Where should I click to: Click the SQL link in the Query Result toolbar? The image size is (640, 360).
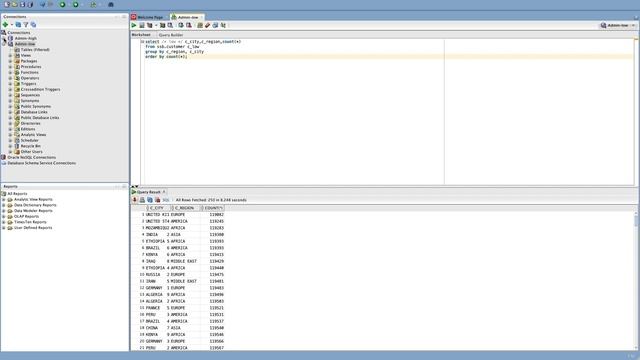click(166, 200)
